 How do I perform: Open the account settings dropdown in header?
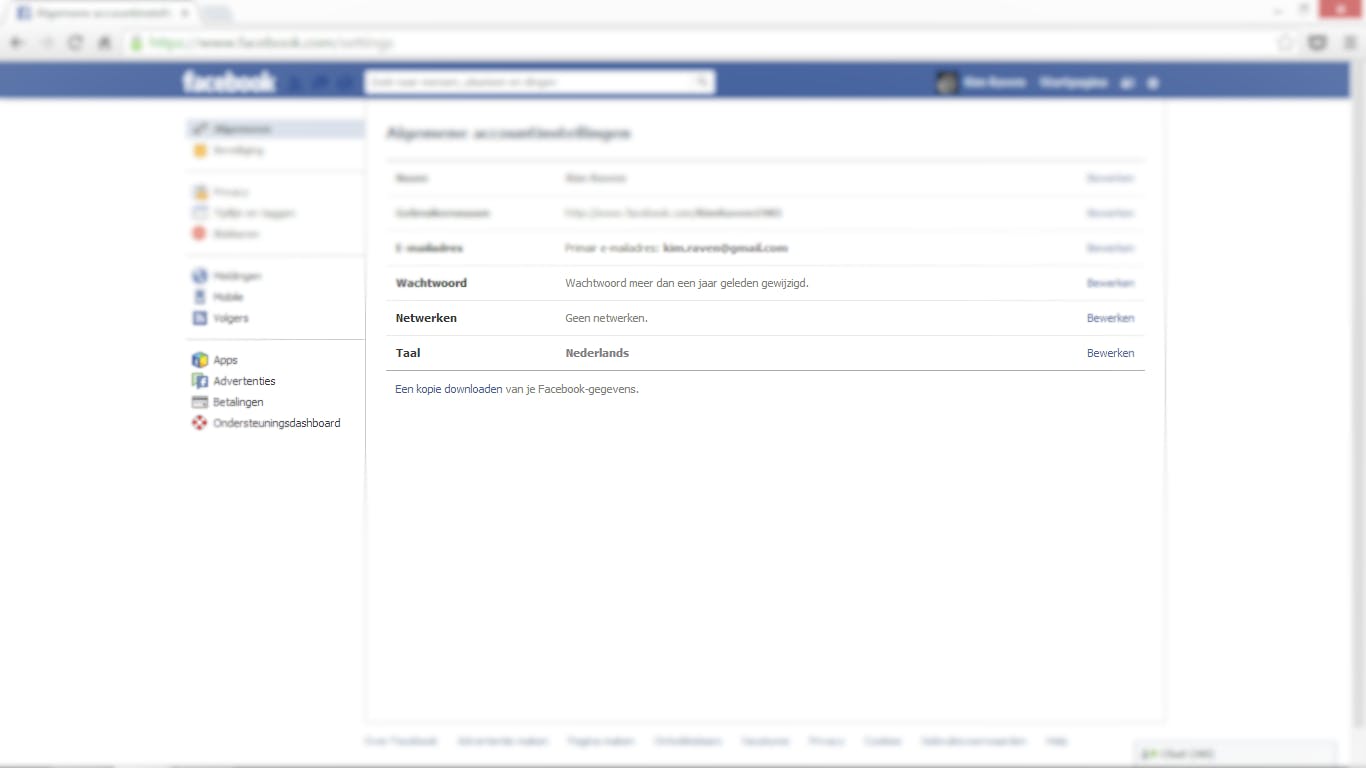tap(1153, 83)
